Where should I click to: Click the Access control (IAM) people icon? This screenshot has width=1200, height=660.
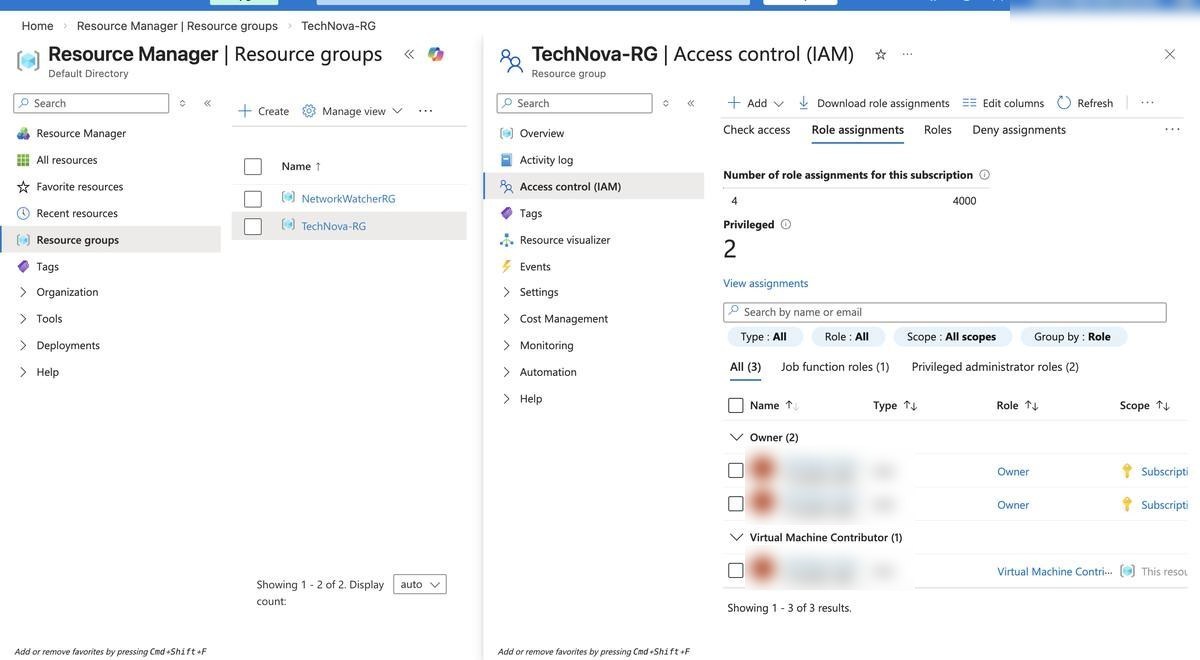pyautogui.click(x=506, y=187)
